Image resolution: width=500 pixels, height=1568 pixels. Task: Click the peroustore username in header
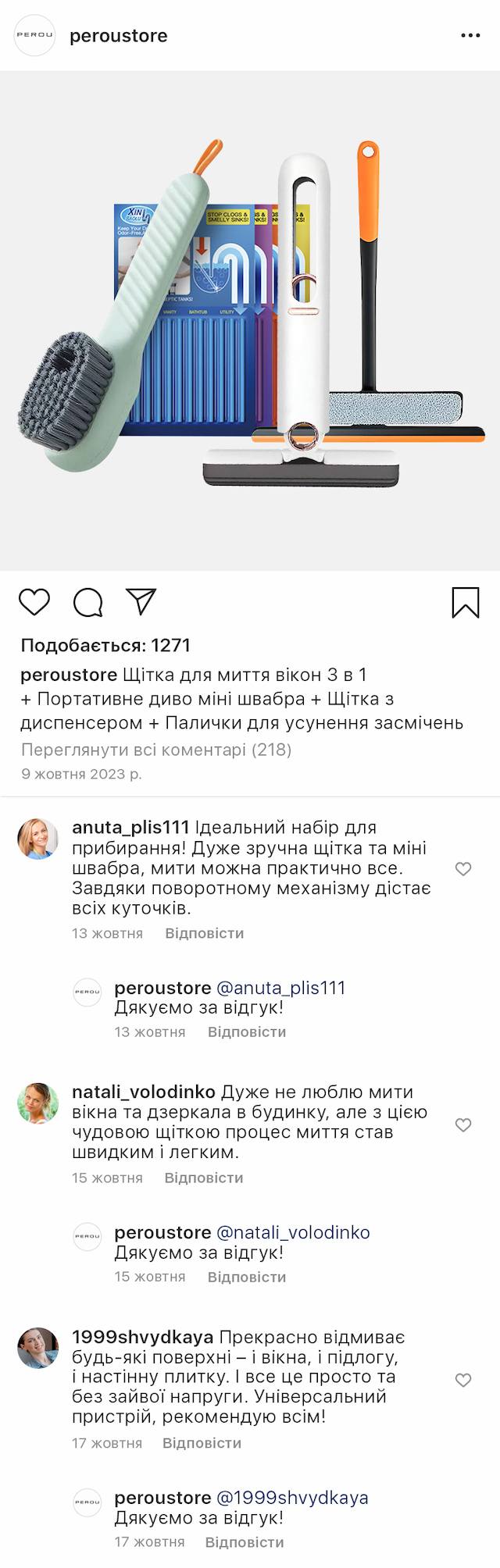pos(119,36)
